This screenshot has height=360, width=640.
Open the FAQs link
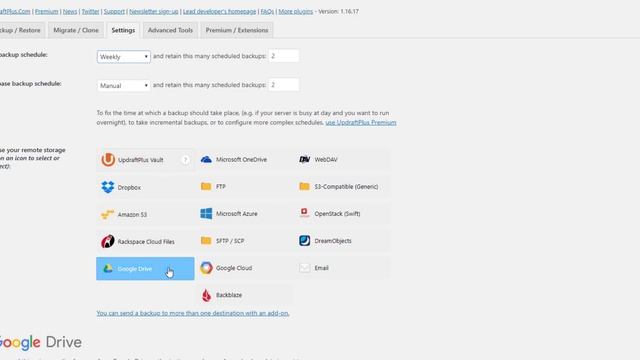[267, 11]
